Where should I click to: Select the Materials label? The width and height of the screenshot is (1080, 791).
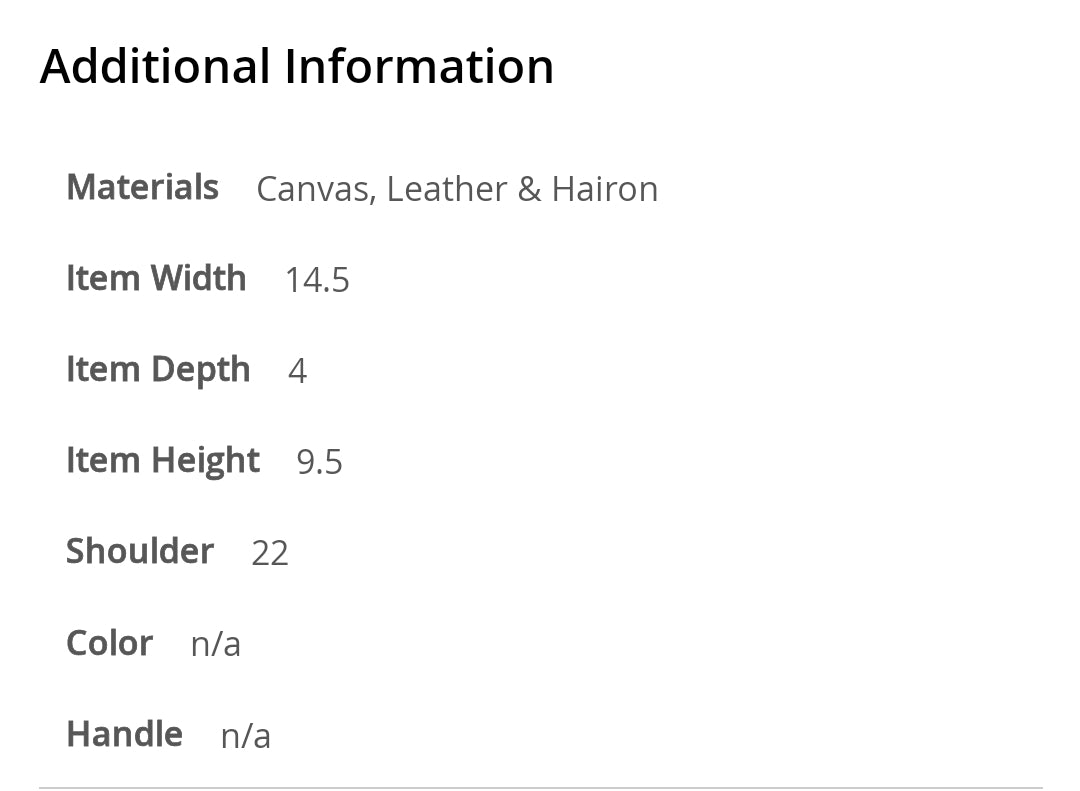click(142, 188)
